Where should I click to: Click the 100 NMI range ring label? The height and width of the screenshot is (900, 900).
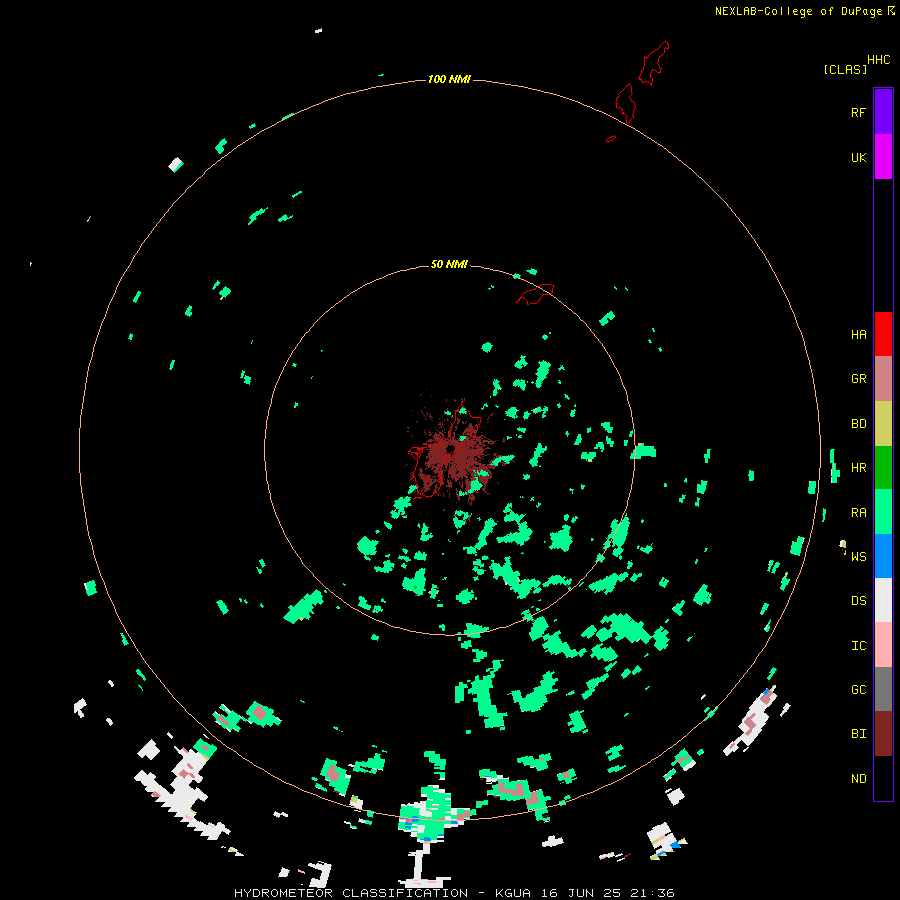click(x=449, y=79)
